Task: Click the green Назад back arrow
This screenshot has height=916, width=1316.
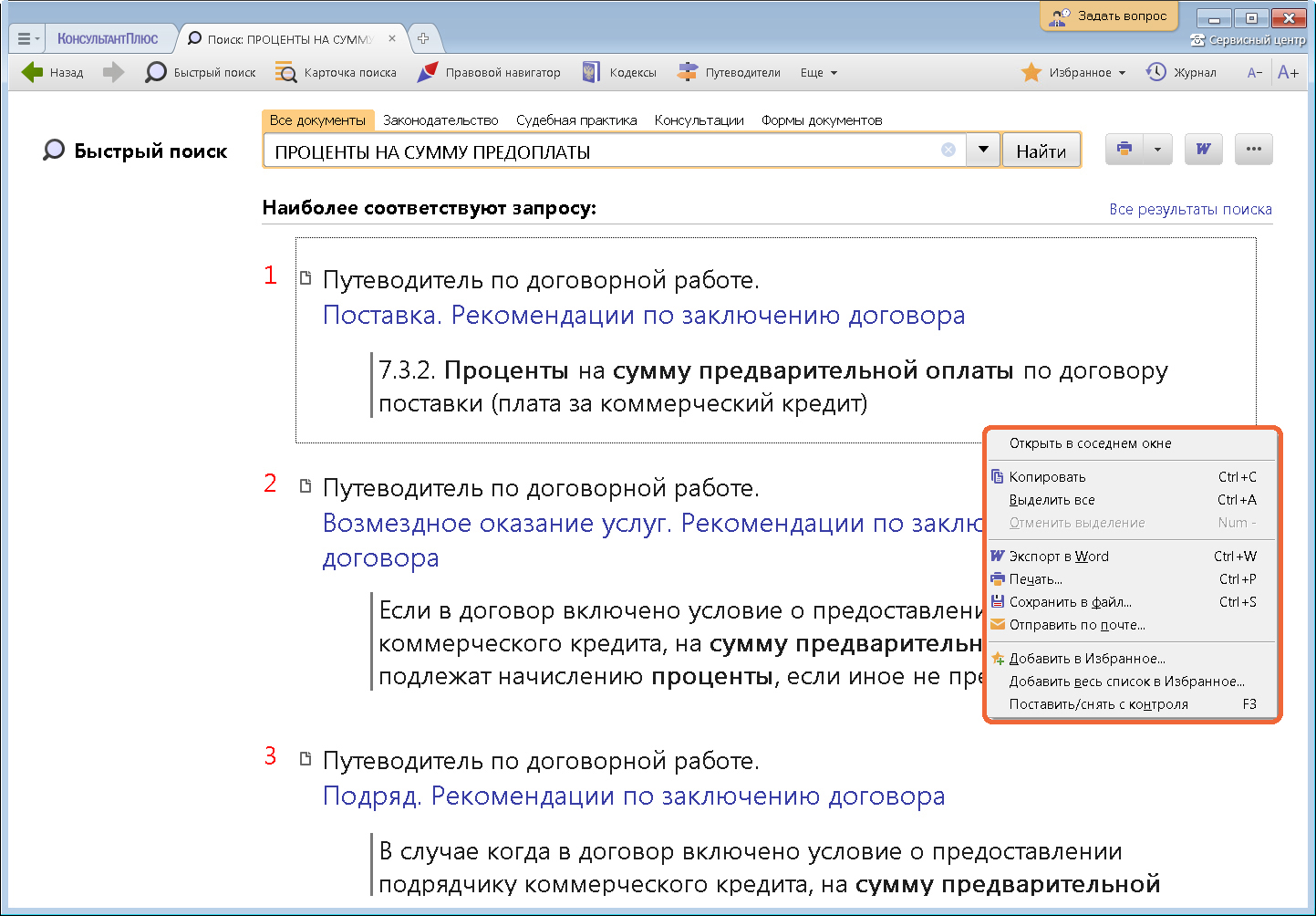Action: [x=33, y=72]
